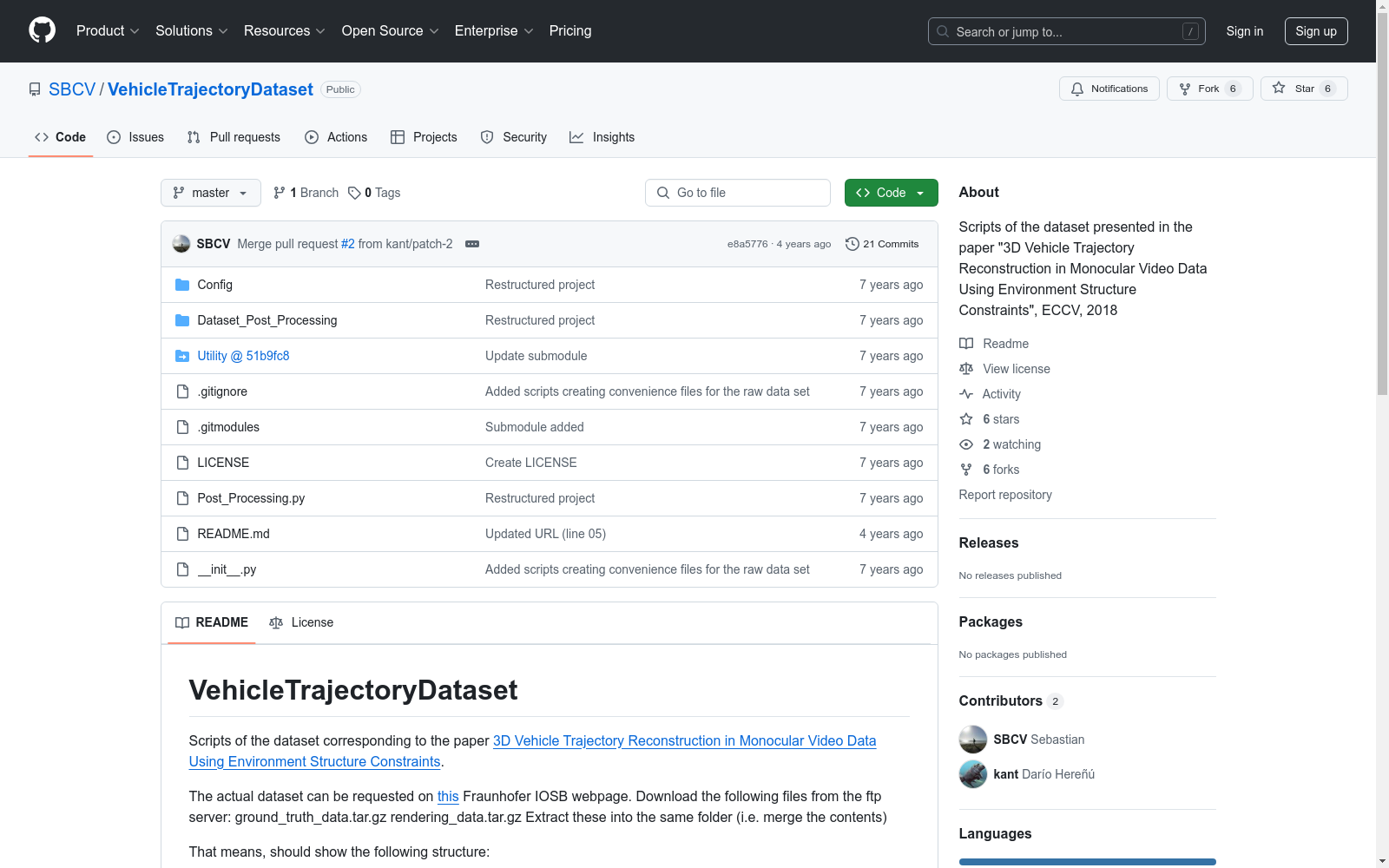Click the GitHub logo icon

coord(42,30)
